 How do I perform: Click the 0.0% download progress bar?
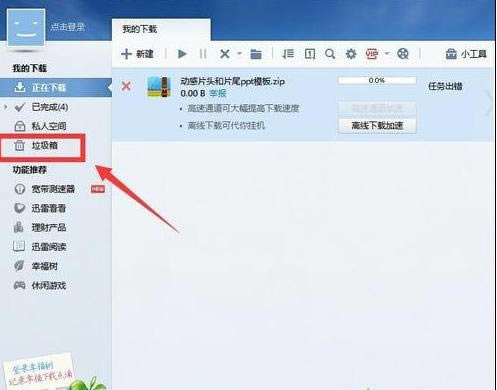tap(377, 80)
